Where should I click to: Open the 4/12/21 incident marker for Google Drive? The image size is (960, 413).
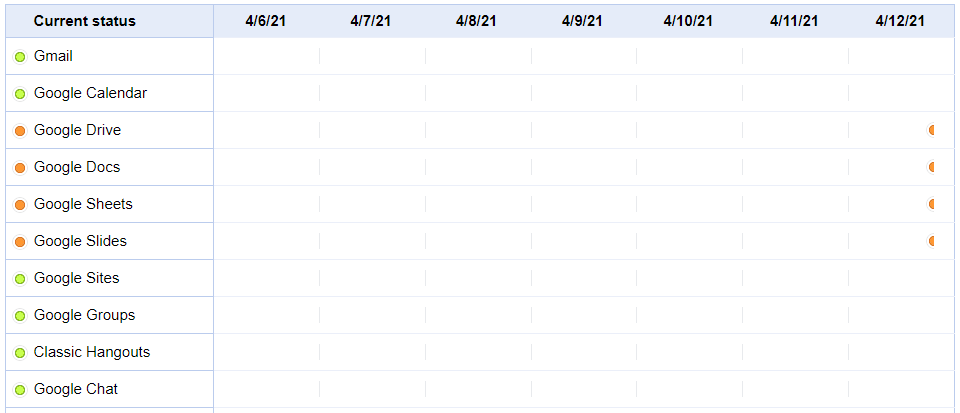[x=931, y=130]
